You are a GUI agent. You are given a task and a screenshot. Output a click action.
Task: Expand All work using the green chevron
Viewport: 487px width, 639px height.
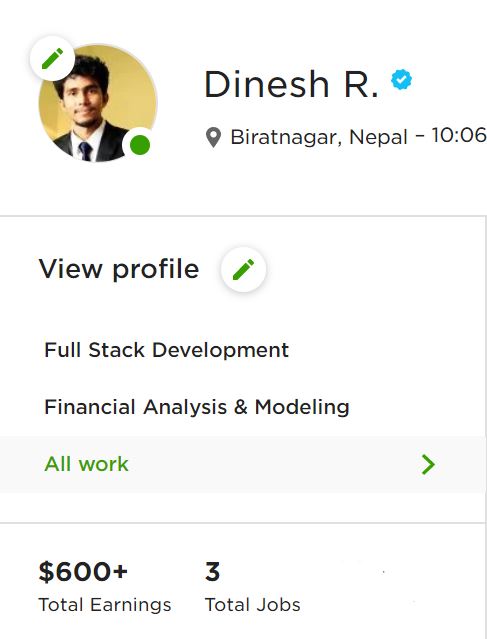(x=428, y=465)
